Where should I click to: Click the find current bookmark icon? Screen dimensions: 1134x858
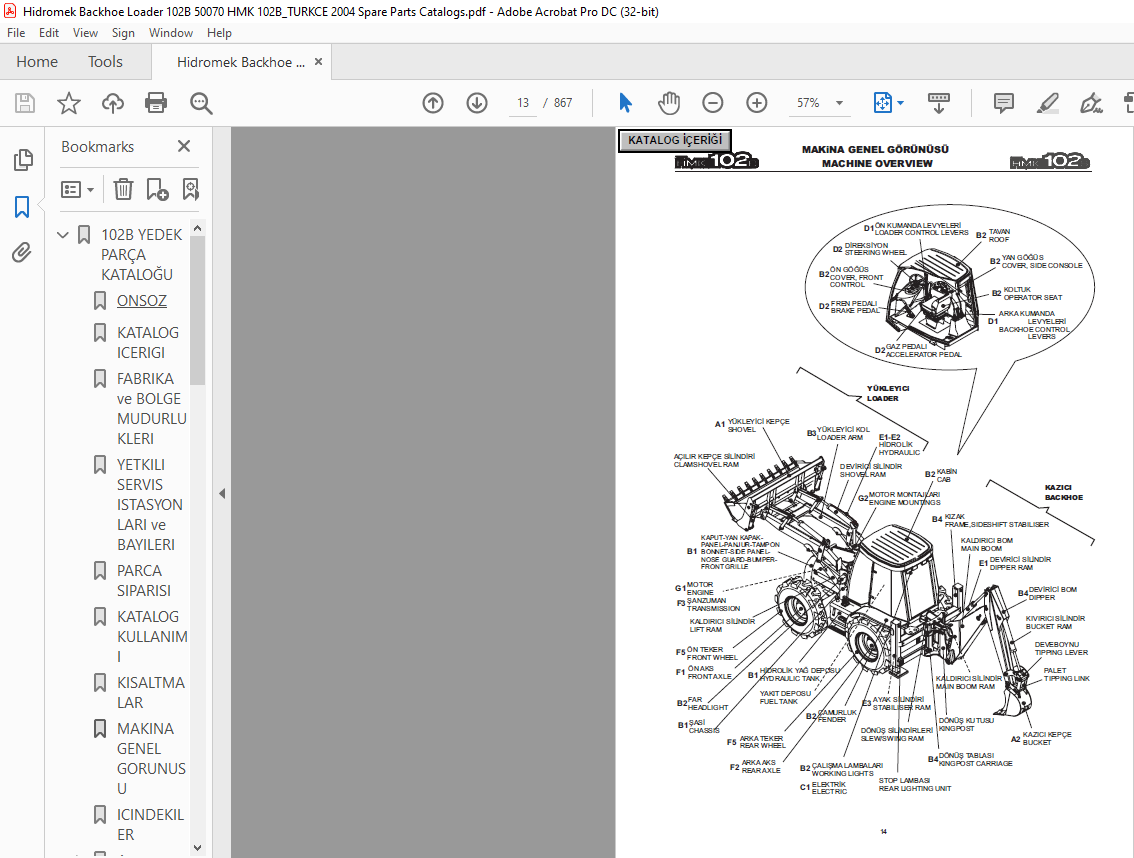190,190
